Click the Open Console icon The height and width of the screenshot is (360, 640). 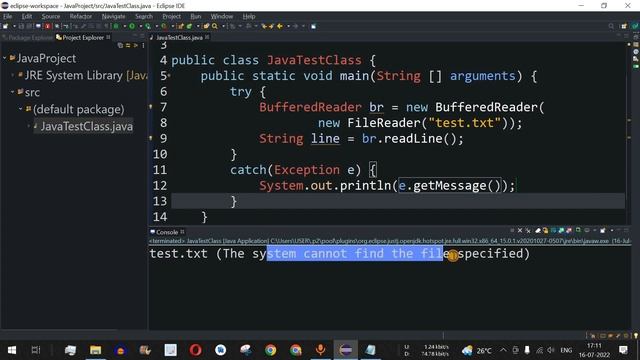[603, 231]
